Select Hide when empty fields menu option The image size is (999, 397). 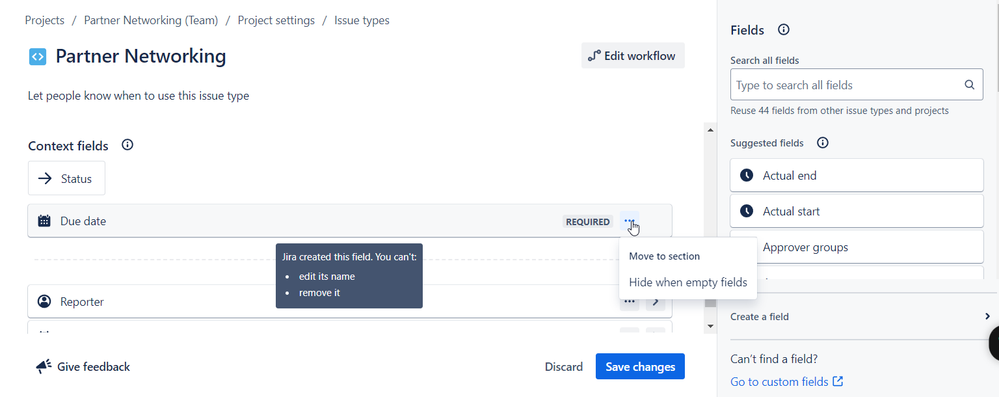688,282
